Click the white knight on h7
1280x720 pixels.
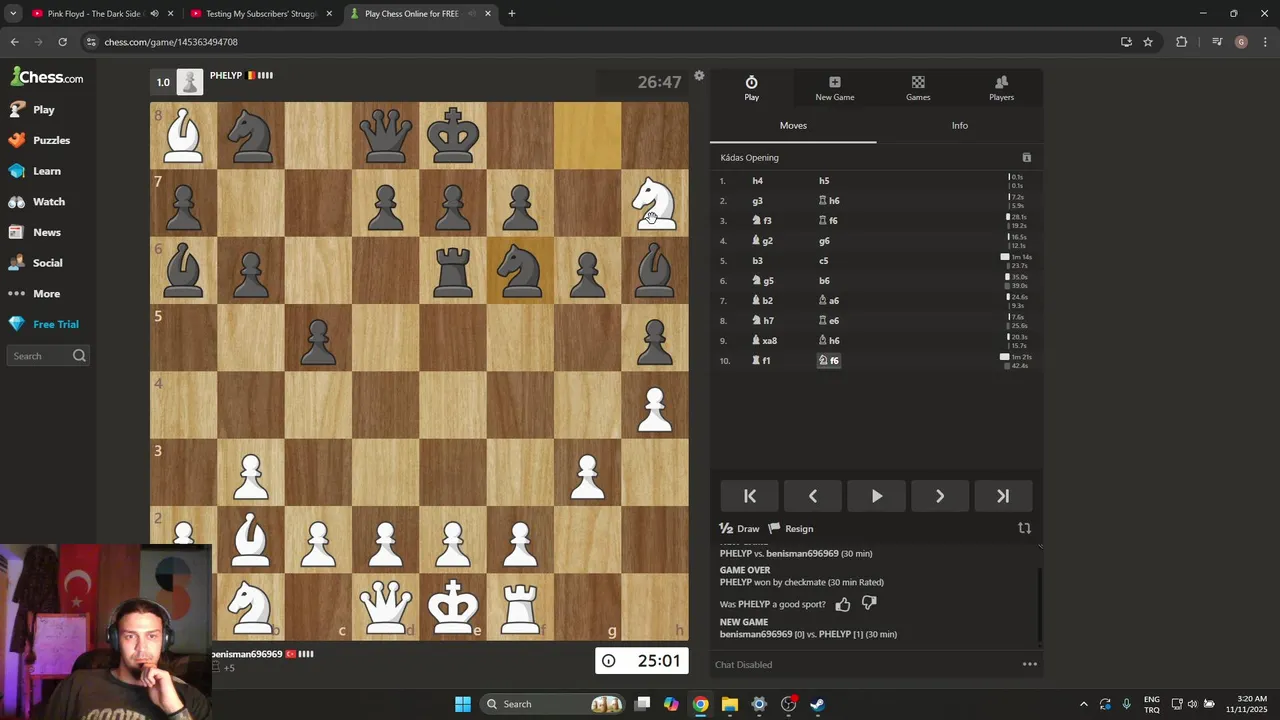(654, 203)
